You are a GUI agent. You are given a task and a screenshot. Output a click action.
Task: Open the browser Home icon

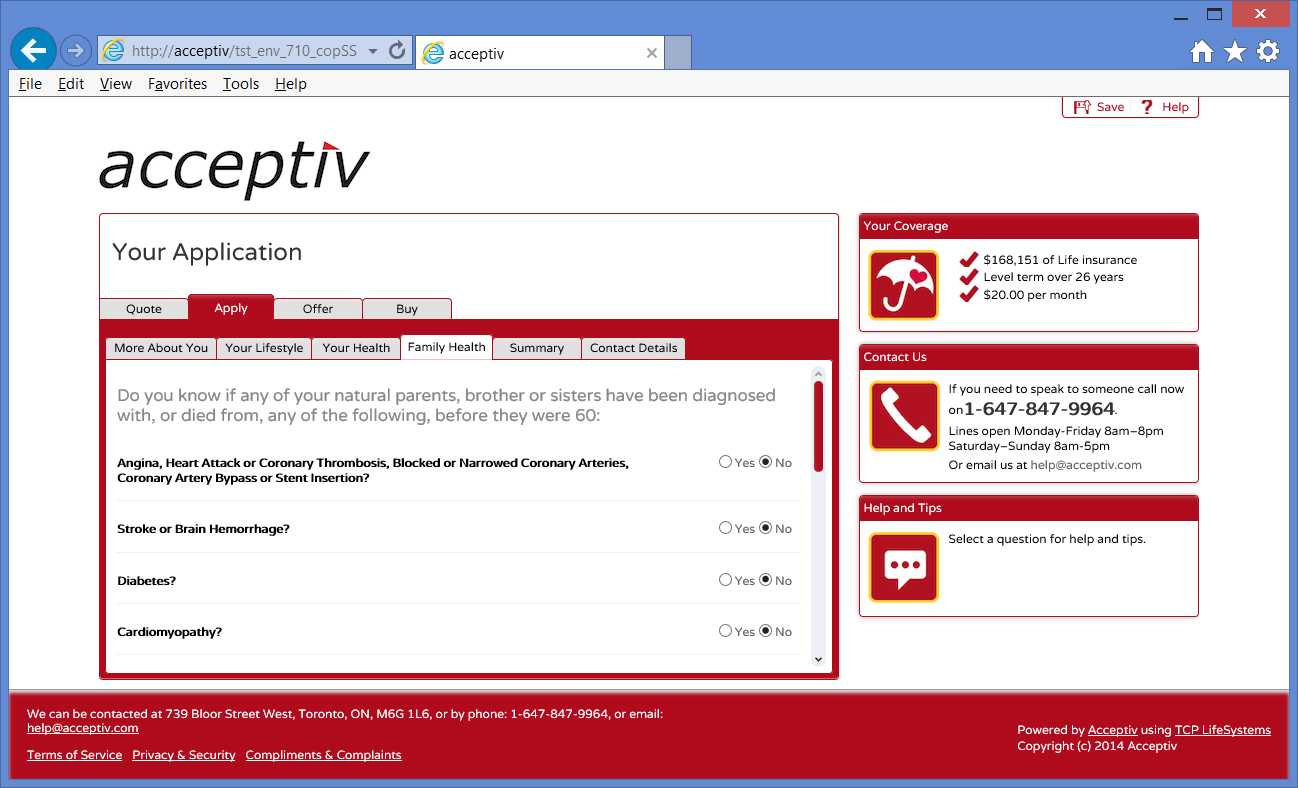click(1201, 52)
